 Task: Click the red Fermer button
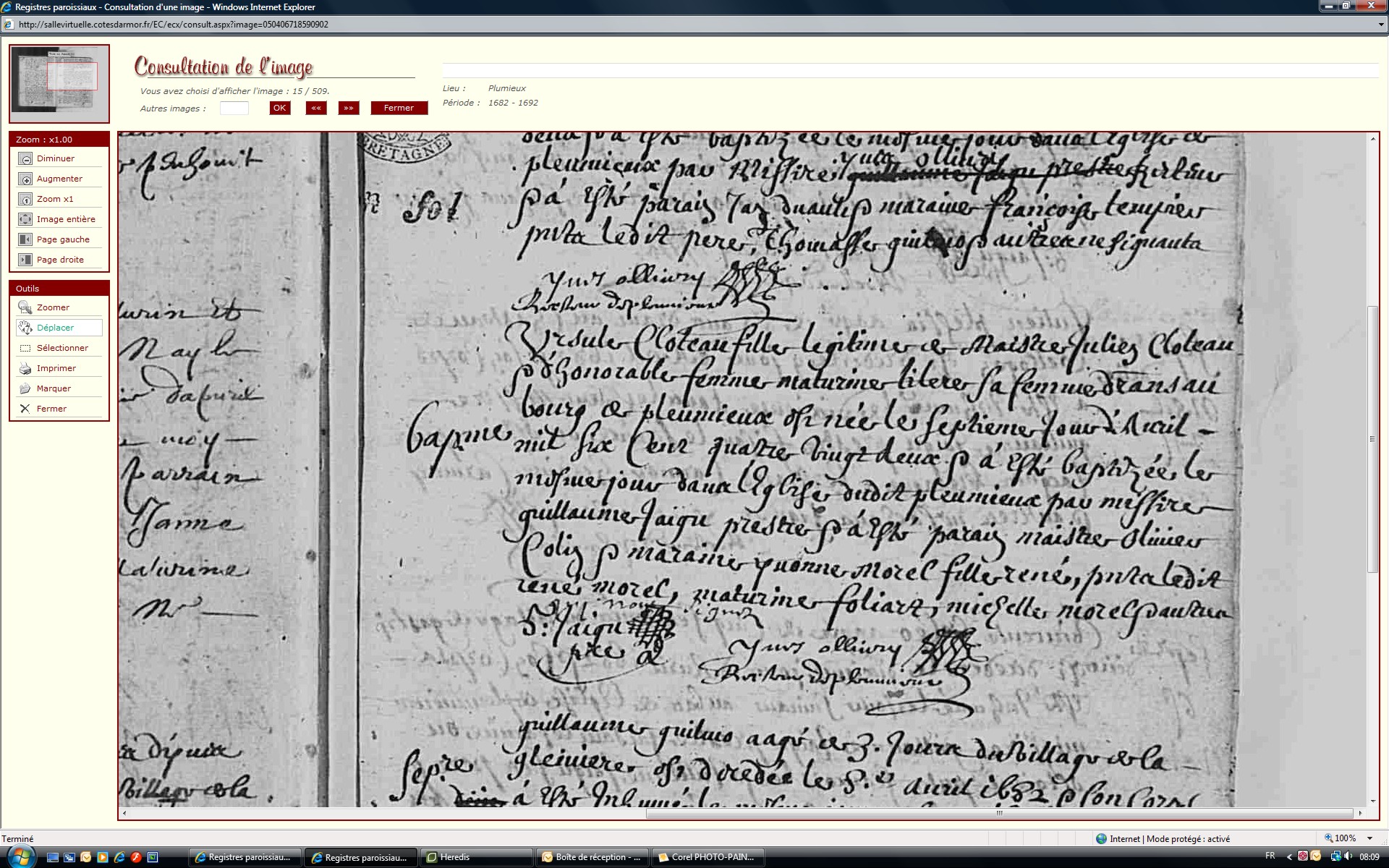(x=399, y=108)
